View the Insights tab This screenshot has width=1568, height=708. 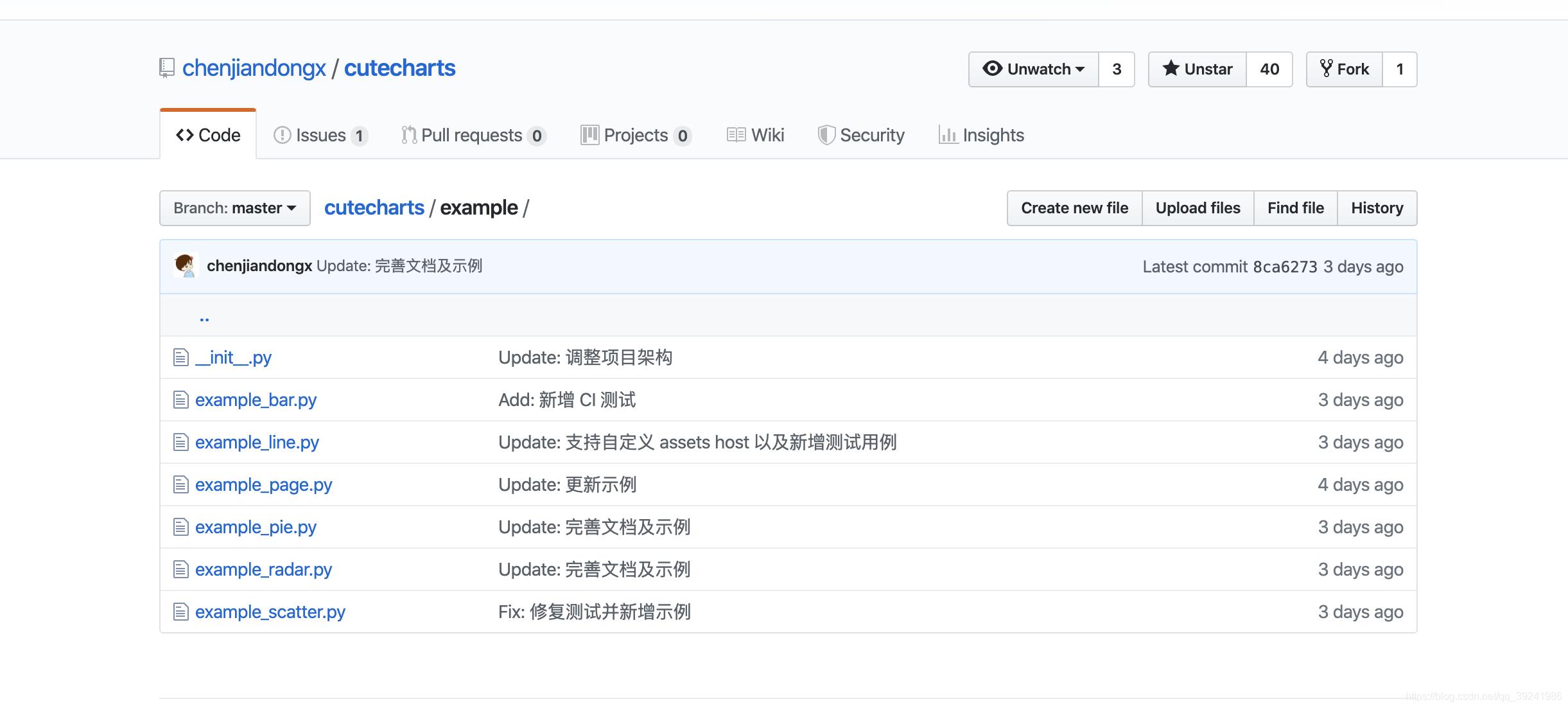tap(981, 135)
